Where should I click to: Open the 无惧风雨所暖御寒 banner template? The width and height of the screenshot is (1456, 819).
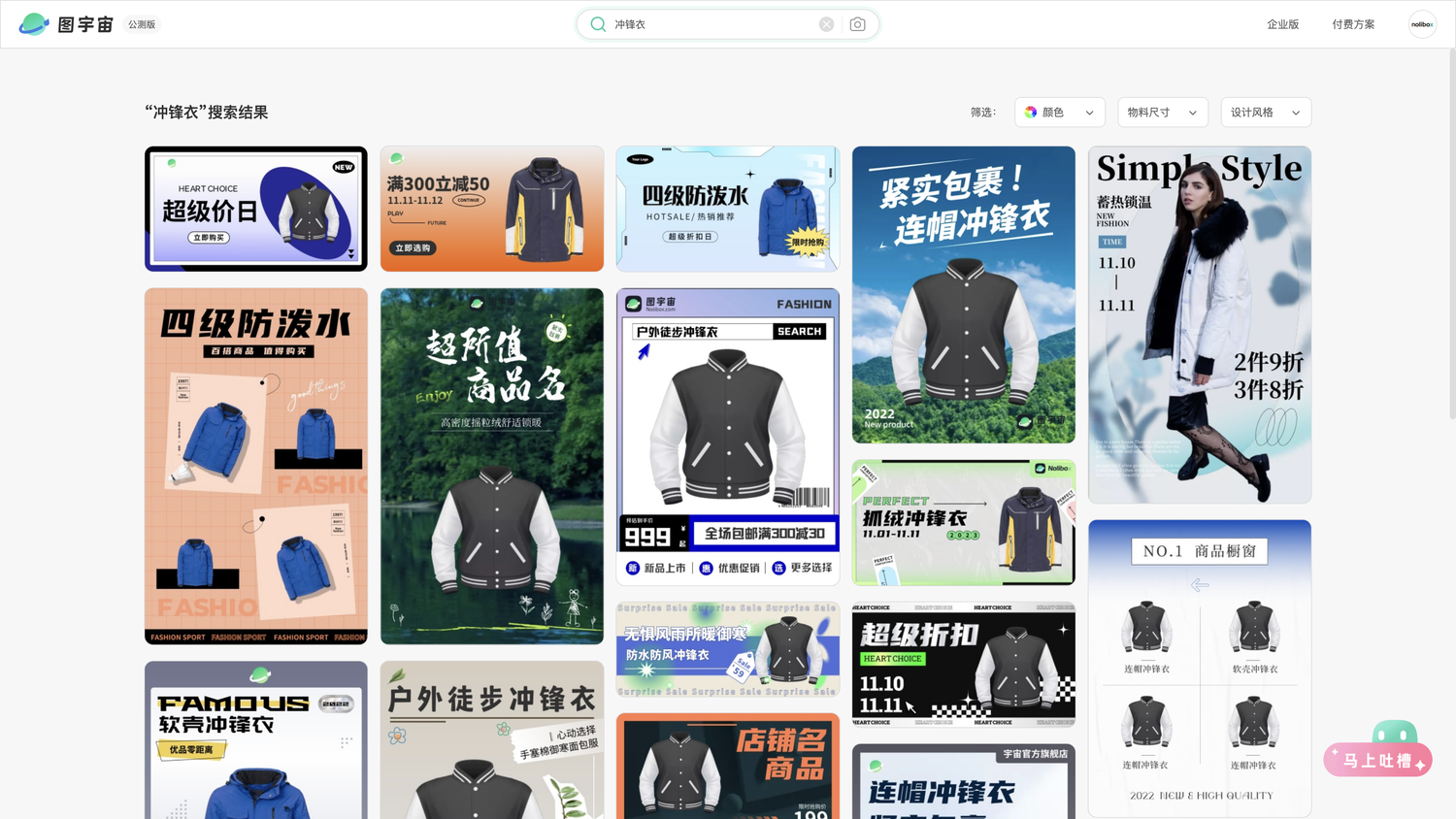tap(728, 649)
